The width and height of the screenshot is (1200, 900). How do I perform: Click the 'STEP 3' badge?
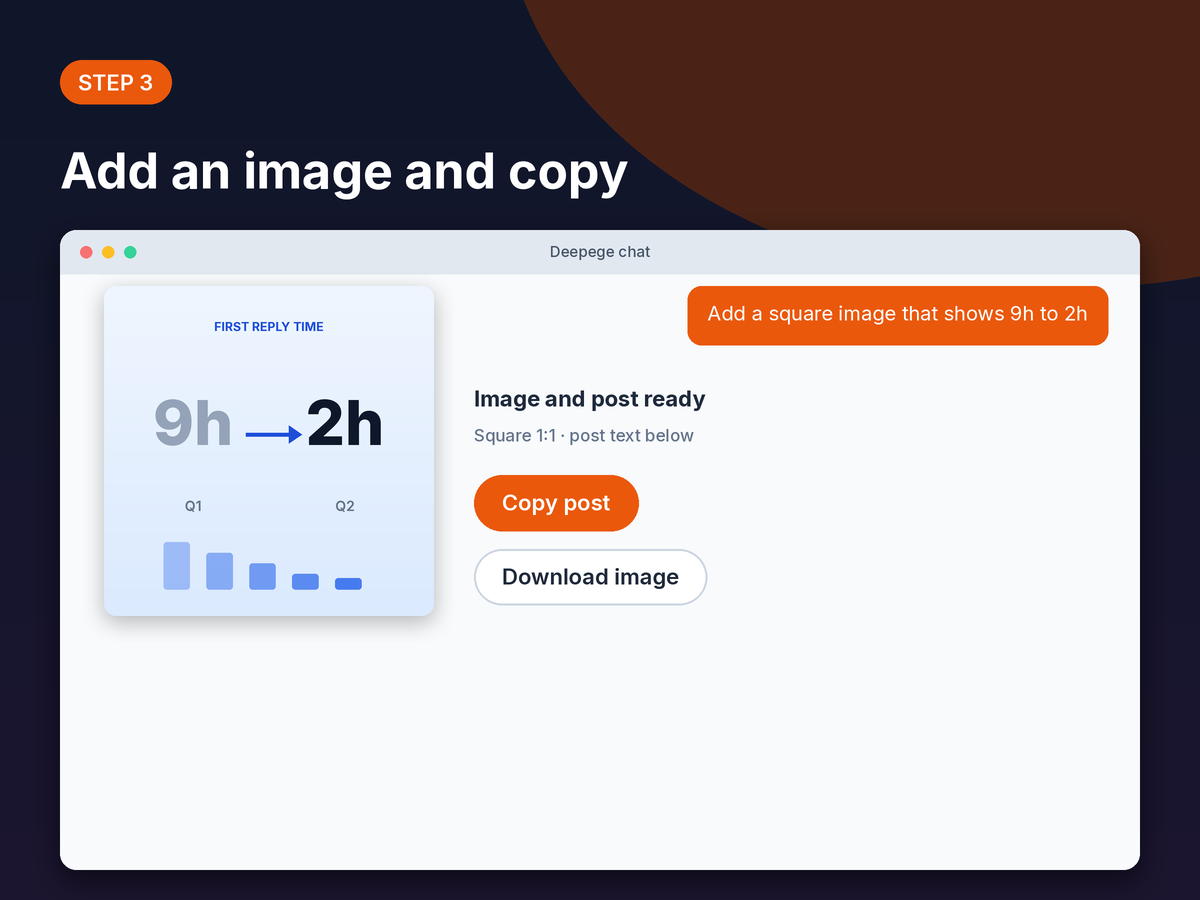click(116, 82)
